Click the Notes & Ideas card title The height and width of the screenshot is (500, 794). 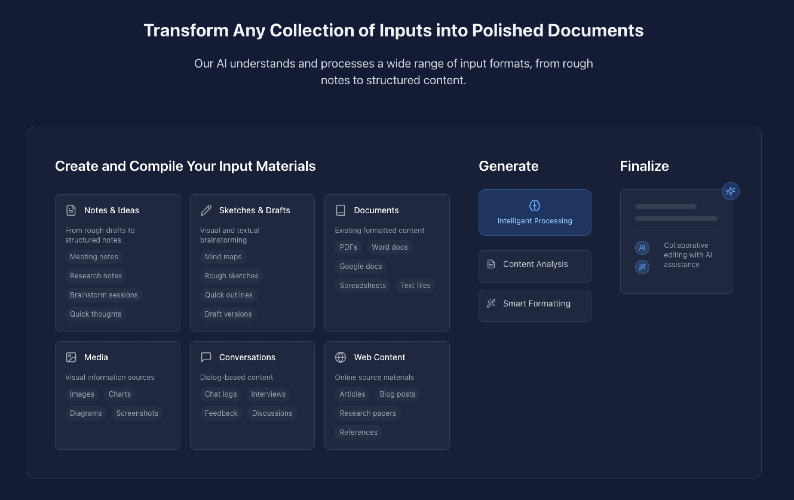point(112,210)
